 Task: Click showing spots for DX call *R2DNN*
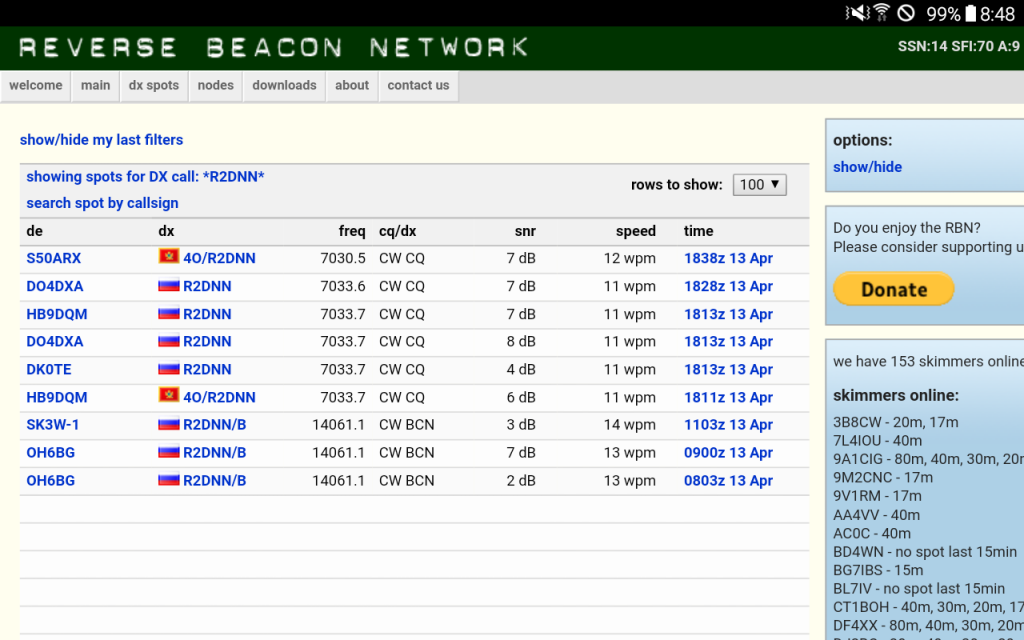click(145, 176)
